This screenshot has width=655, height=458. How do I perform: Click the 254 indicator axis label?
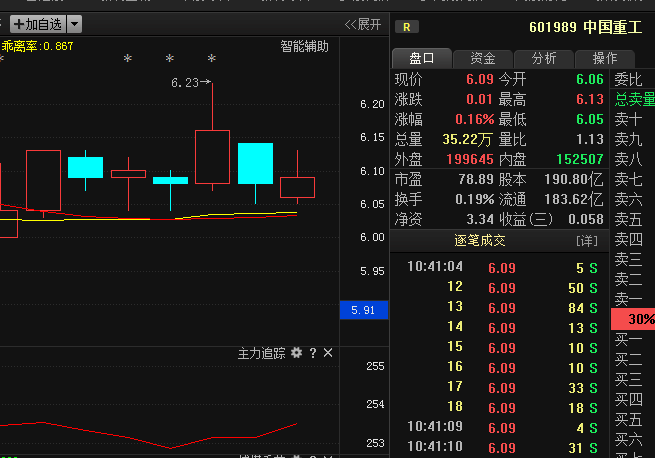coord(375,404)
